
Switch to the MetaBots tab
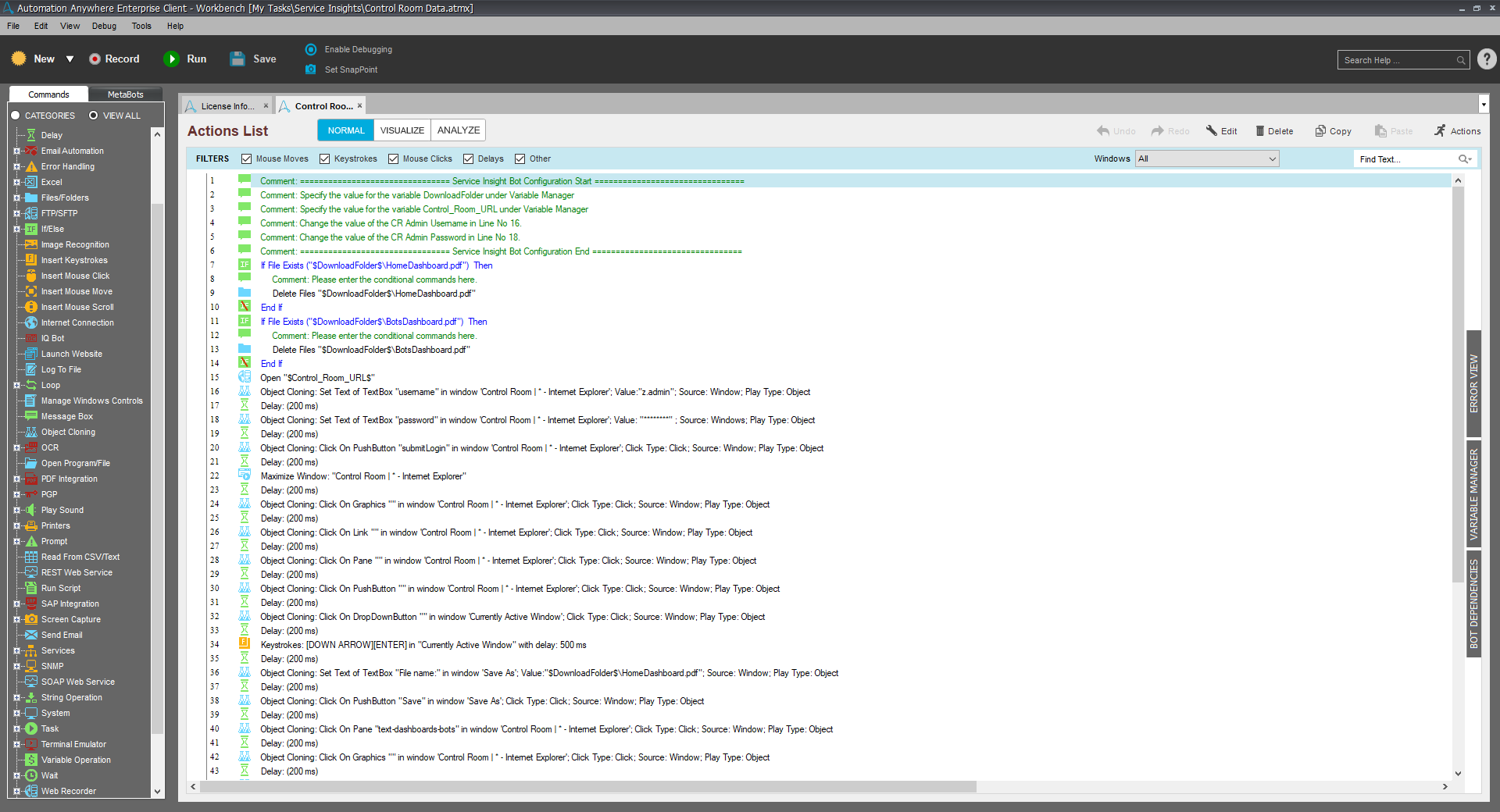[125, 94]
